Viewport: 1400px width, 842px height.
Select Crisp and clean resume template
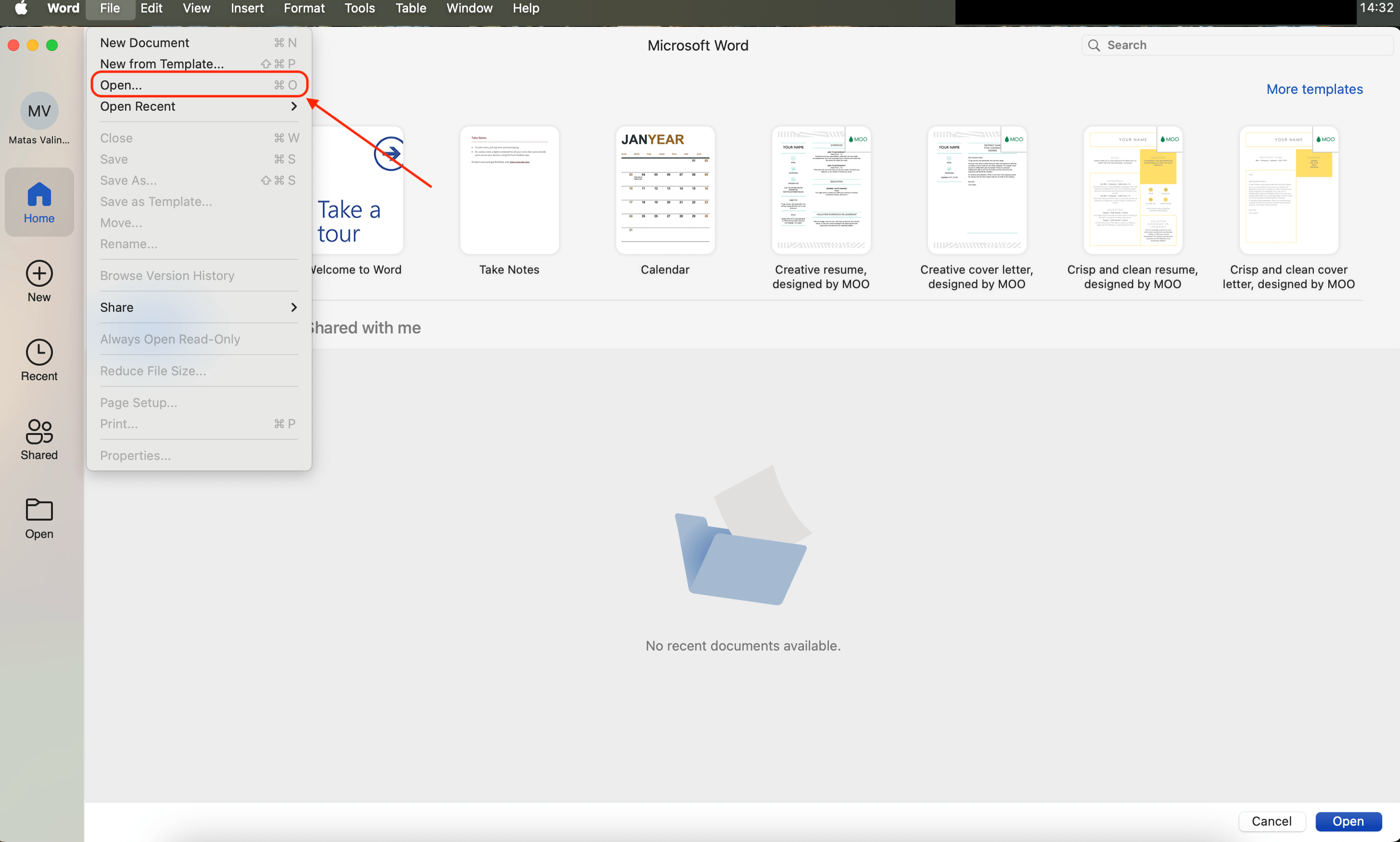coord(1133,190)
